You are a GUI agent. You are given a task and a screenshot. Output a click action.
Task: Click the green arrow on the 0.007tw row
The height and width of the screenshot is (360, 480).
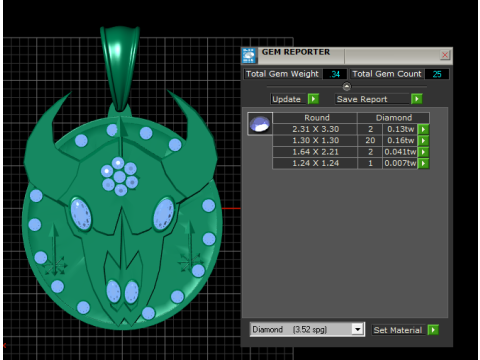[x=423, y=163]
